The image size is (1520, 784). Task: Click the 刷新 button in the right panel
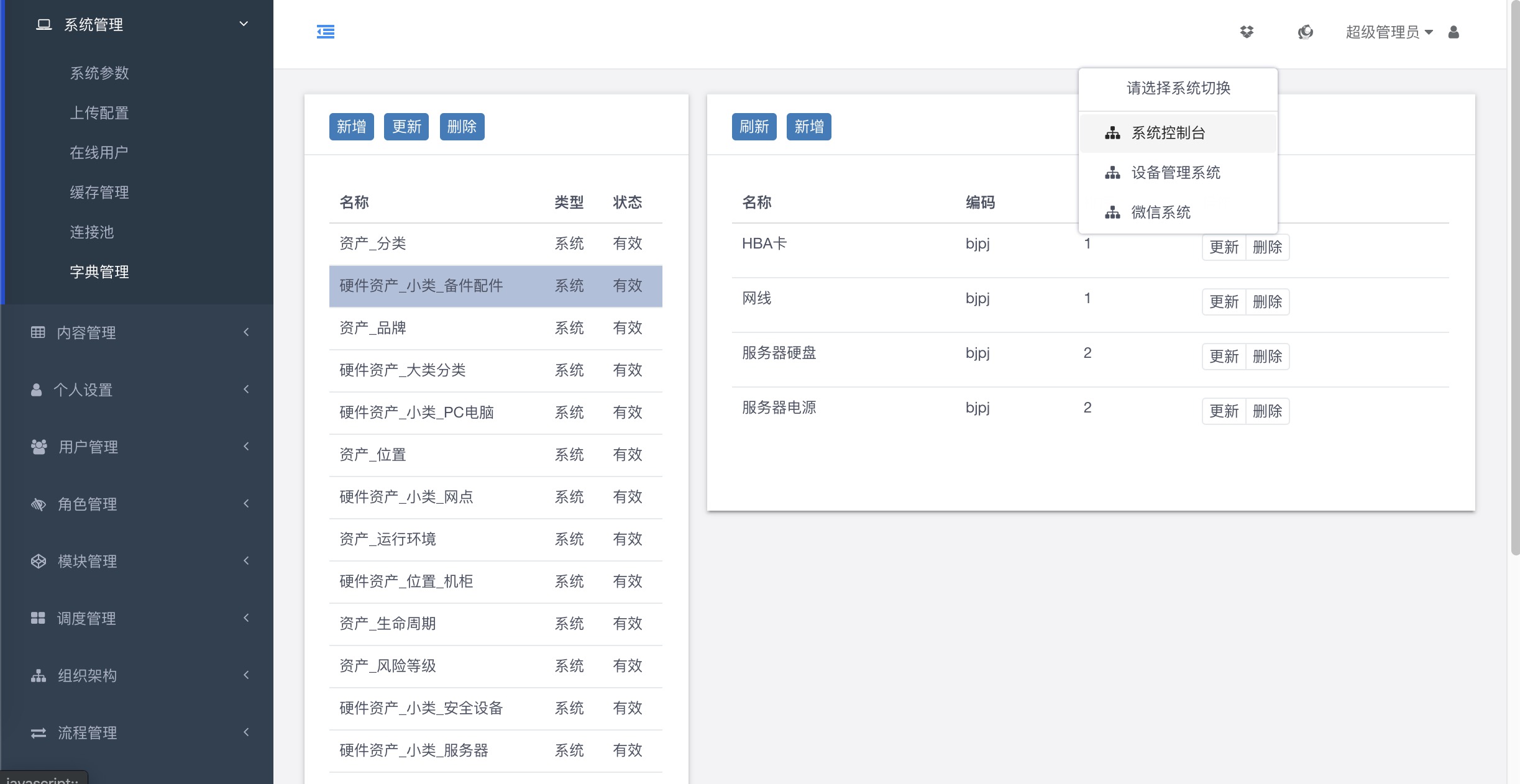753,126
